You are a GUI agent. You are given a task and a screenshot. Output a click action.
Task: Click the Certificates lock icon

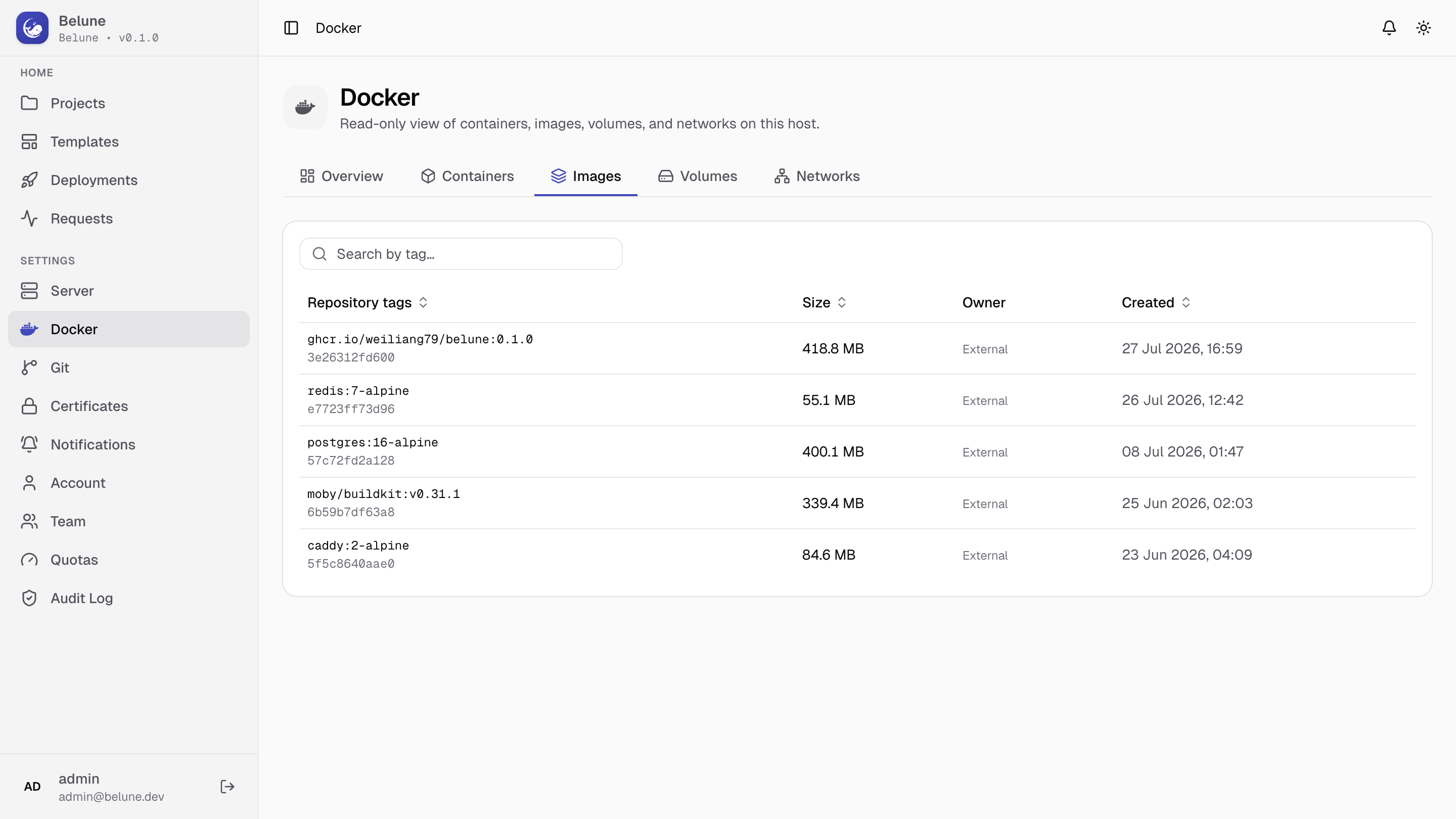[x=29, y=406]
